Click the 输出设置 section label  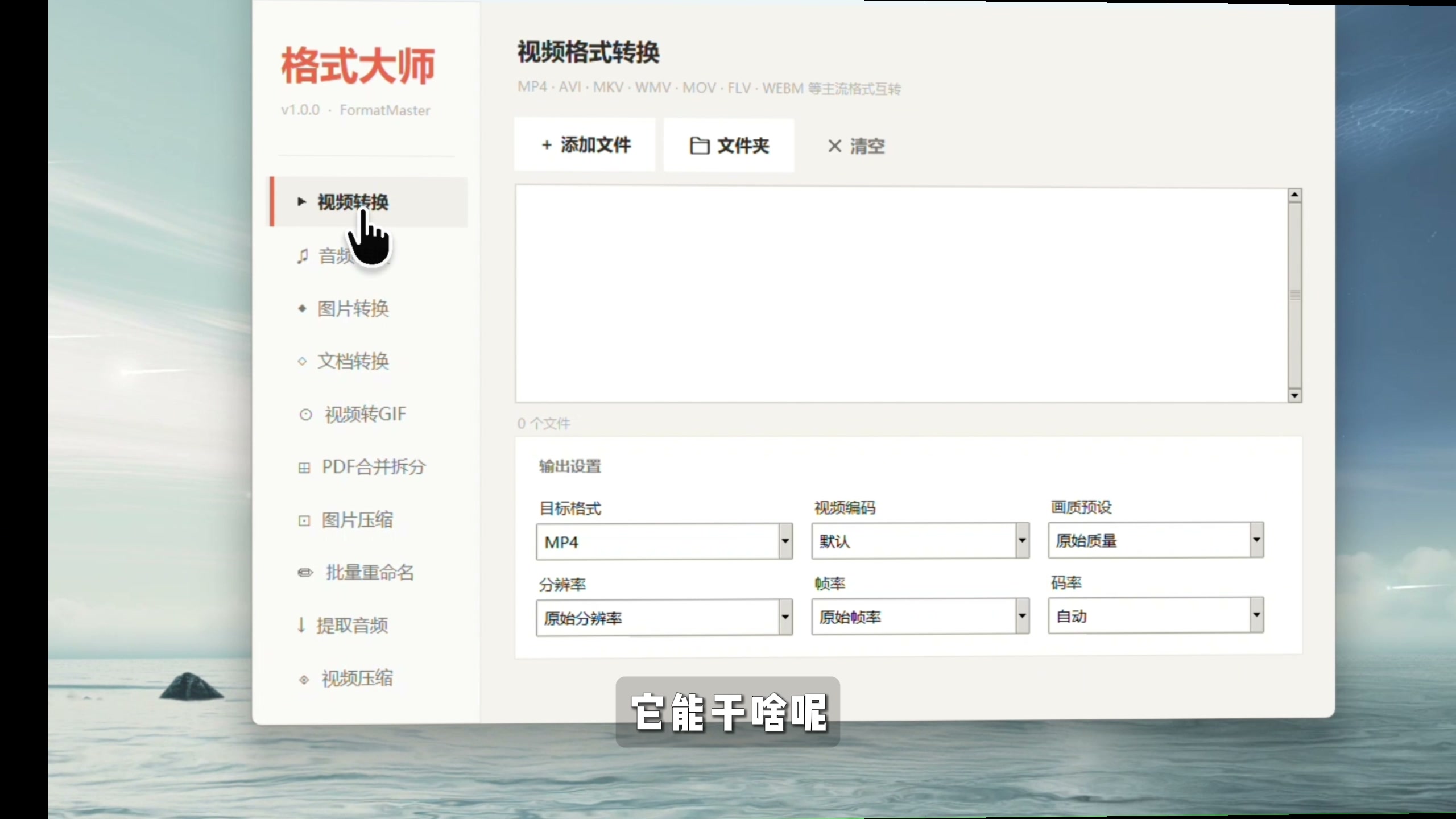570,466
